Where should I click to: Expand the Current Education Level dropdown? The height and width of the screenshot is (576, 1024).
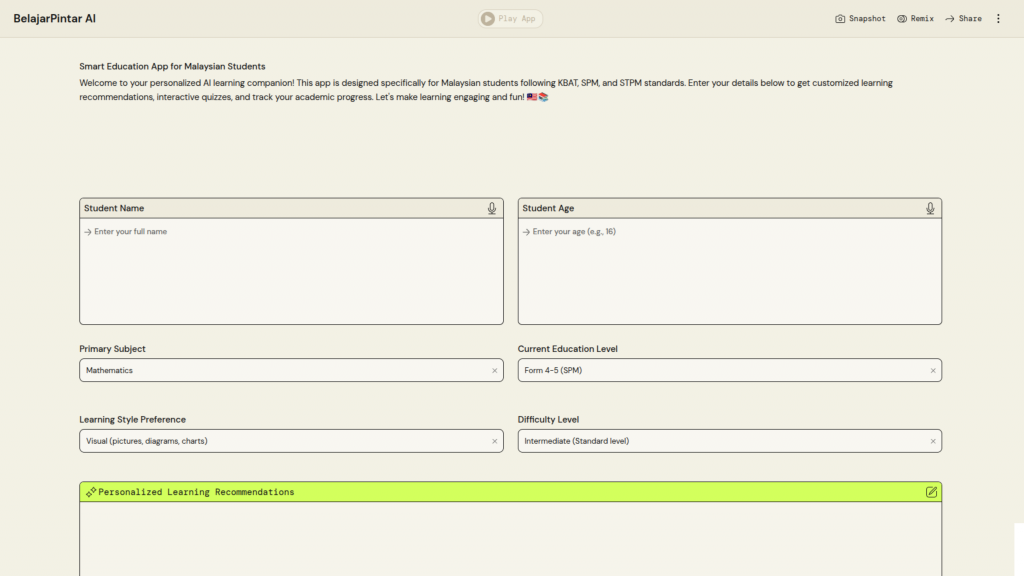click(x=718, y=370)
